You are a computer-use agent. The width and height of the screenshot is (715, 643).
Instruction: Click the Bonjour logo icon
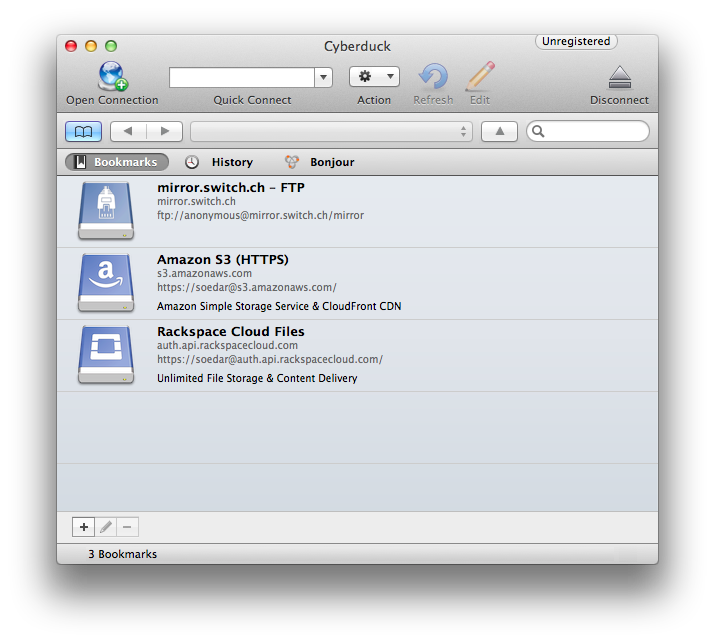(x=292, y=162)
